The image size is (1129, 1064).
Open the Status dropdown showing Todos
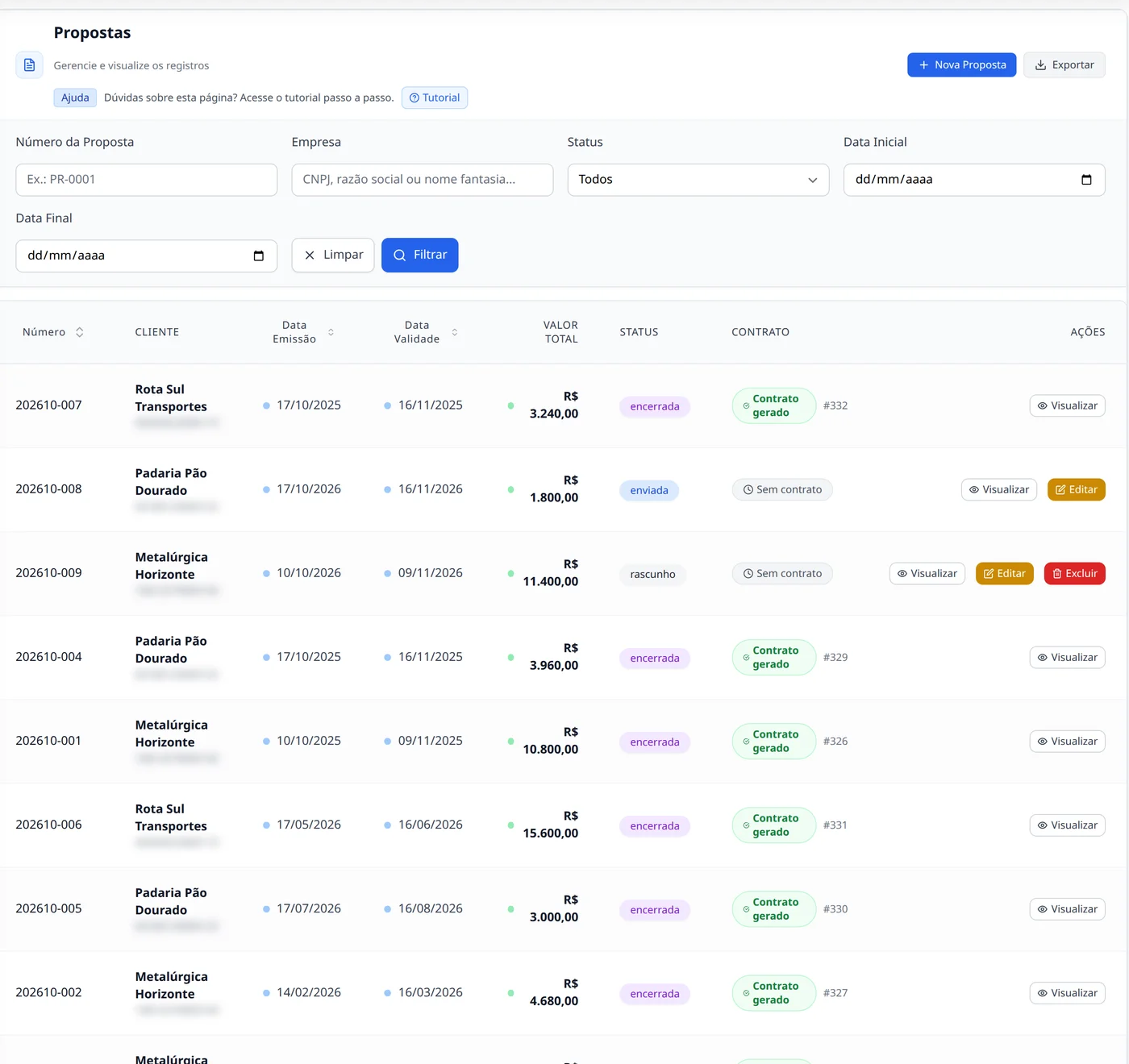pyautogui.click(x=698, y=180)
